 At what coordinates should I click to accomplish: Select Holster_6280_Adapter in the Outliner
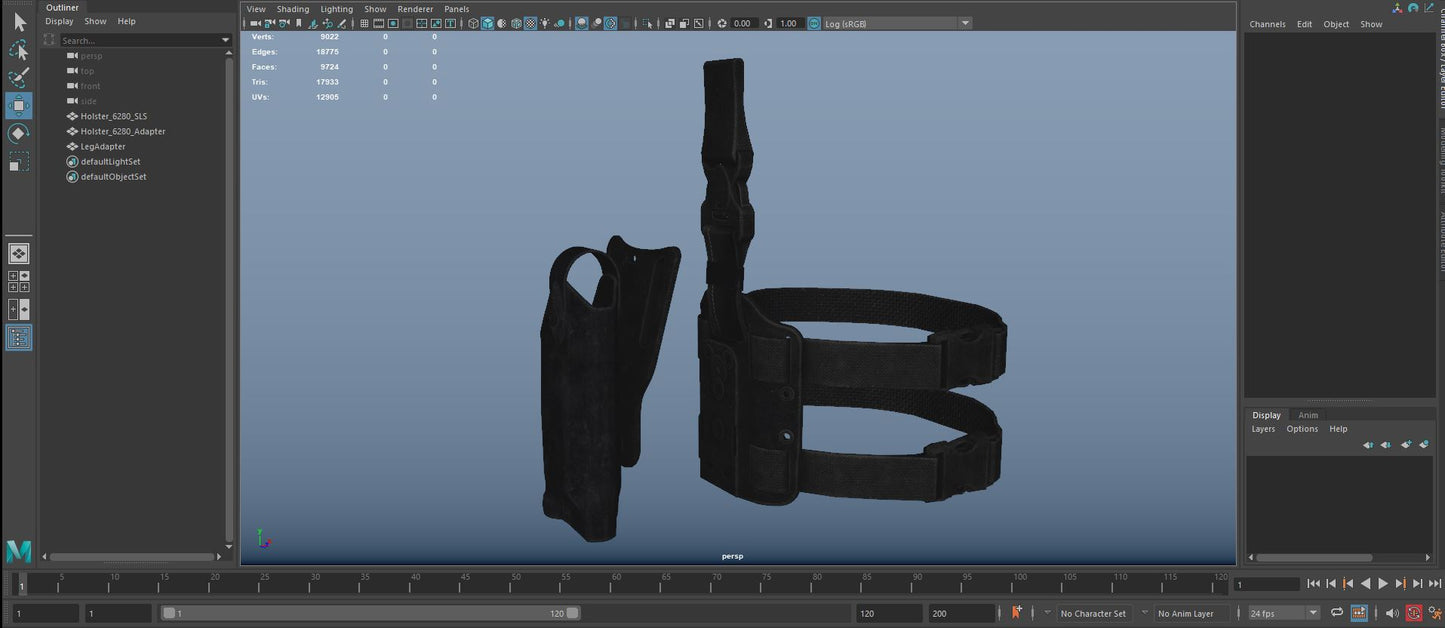pyautogui.click(x=123, y=131)
